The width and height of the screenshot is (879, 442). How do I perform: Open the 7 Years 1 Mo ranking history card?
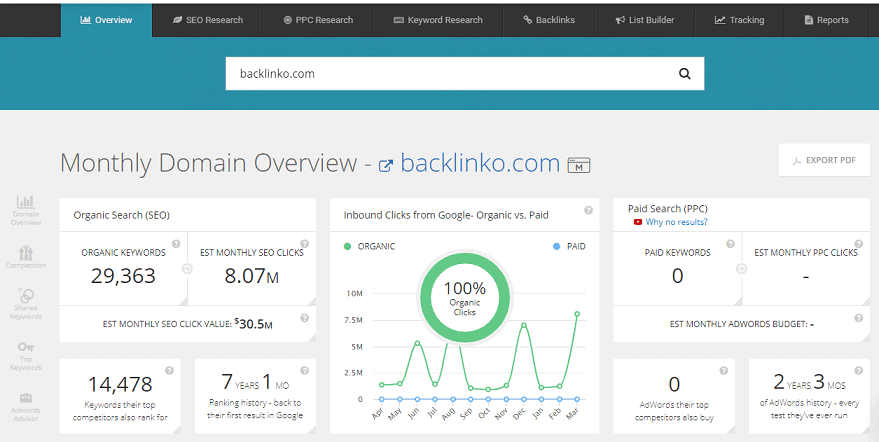pyautogui.click(x=255, y=396)
